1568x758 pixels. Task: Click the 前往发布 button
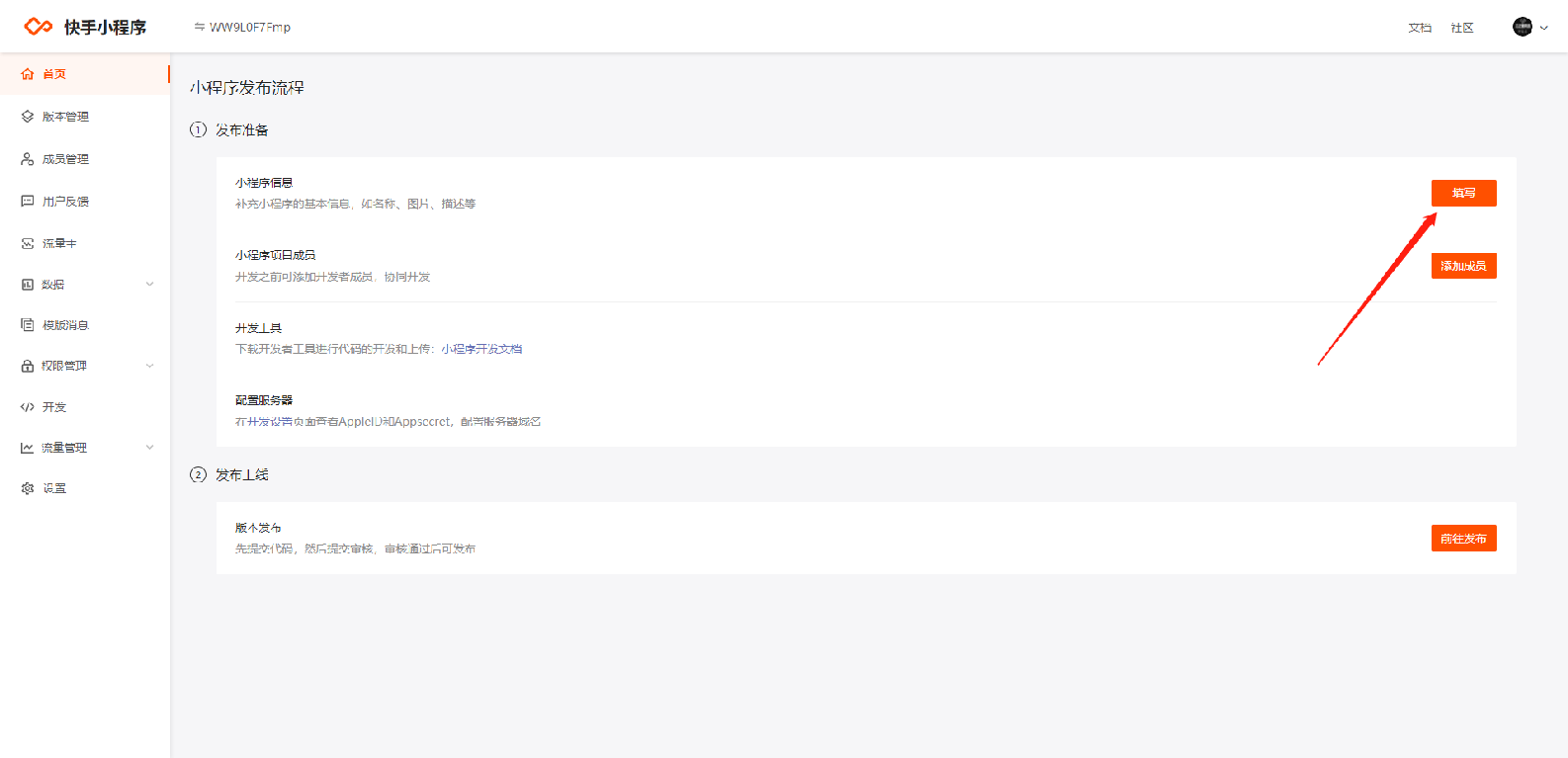pos(1464,539)
